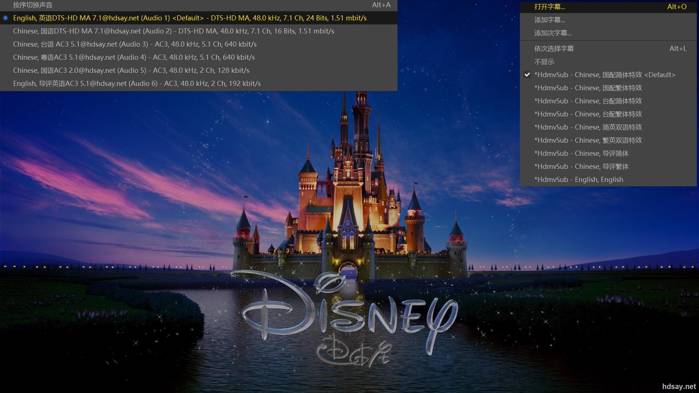Select HdmvSub Chinese 简英双语特效 subtitle
The image size is (699, 393).
coord(608,127)
